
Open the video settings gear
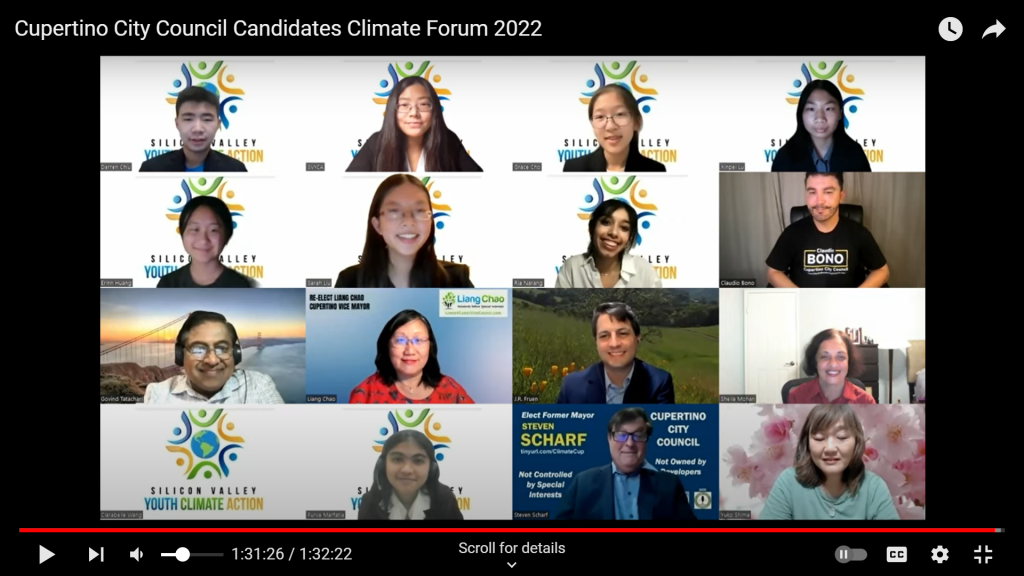point(939,554)
